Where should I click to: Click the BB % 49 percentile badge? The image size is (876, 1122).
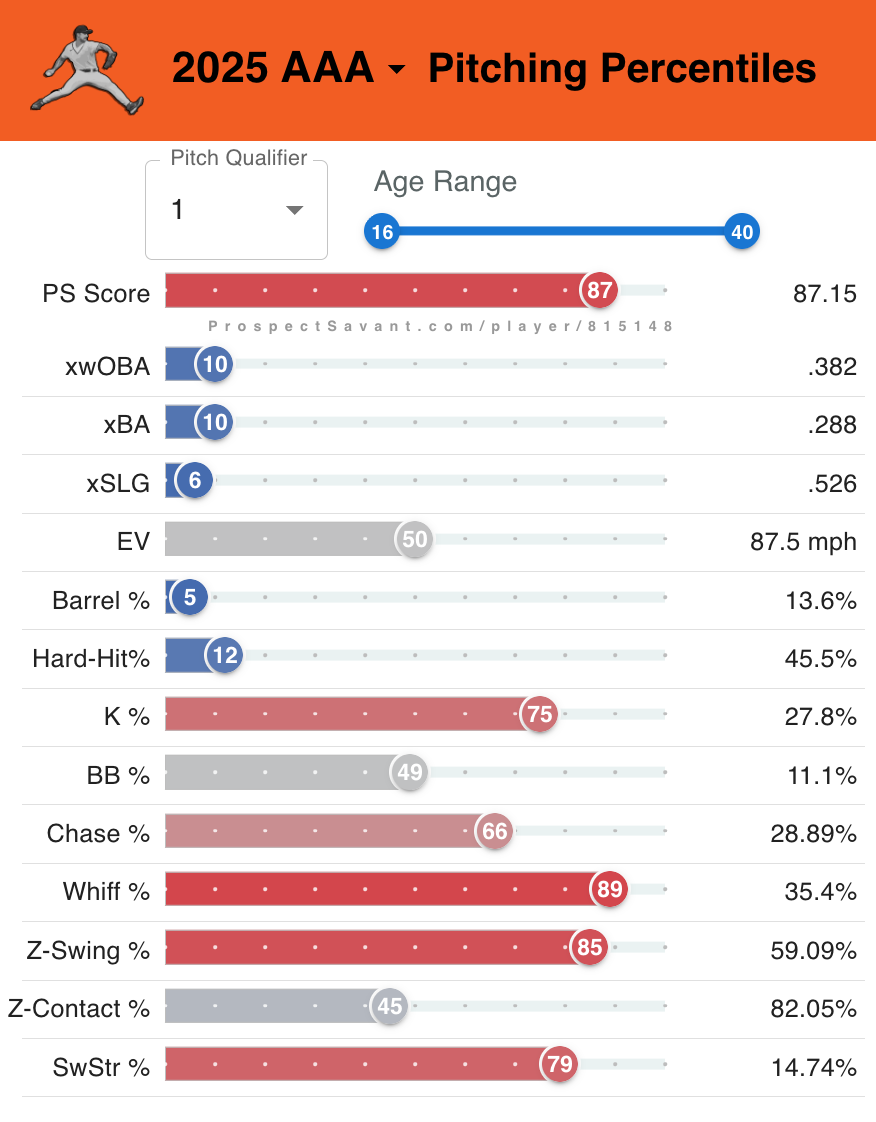(409, 773)
